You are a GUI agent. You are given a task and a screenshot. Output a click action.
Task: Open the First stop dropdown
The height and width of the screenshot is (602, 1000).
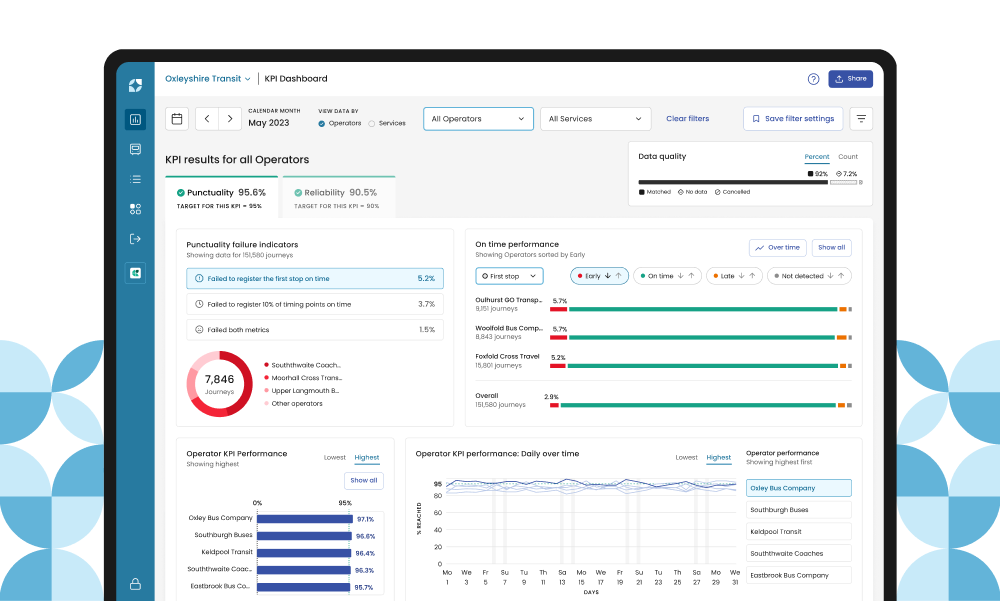point(510,276)
